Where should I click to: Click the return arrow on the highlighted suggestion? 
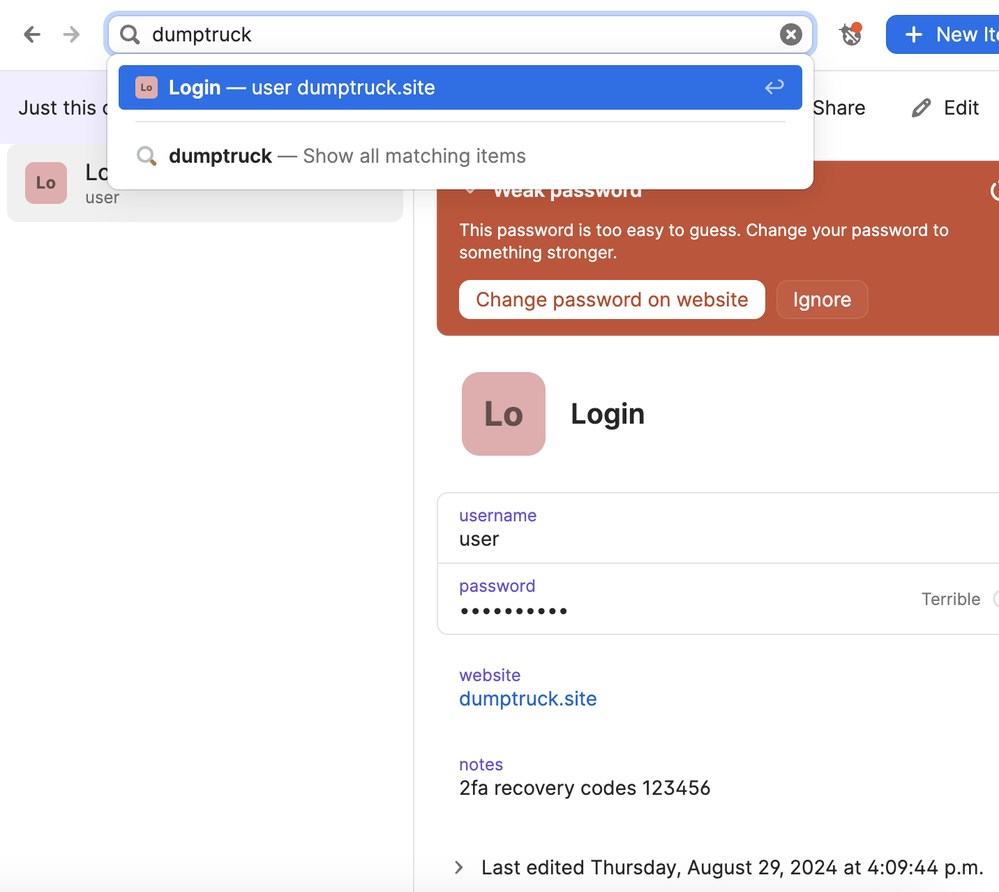[774, 88]
